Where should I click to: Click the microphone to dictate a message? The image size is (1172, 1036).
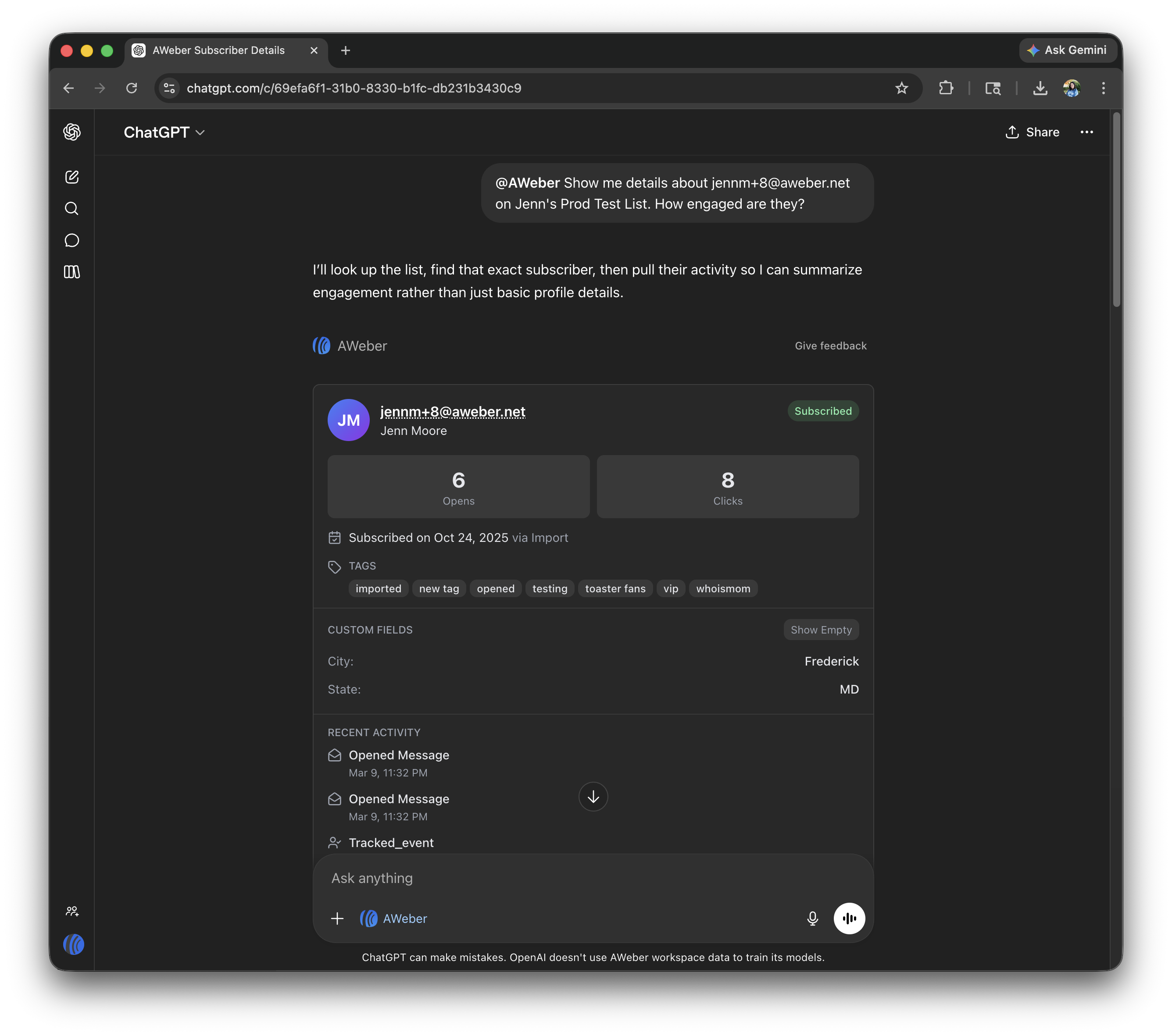coord(812,918)
